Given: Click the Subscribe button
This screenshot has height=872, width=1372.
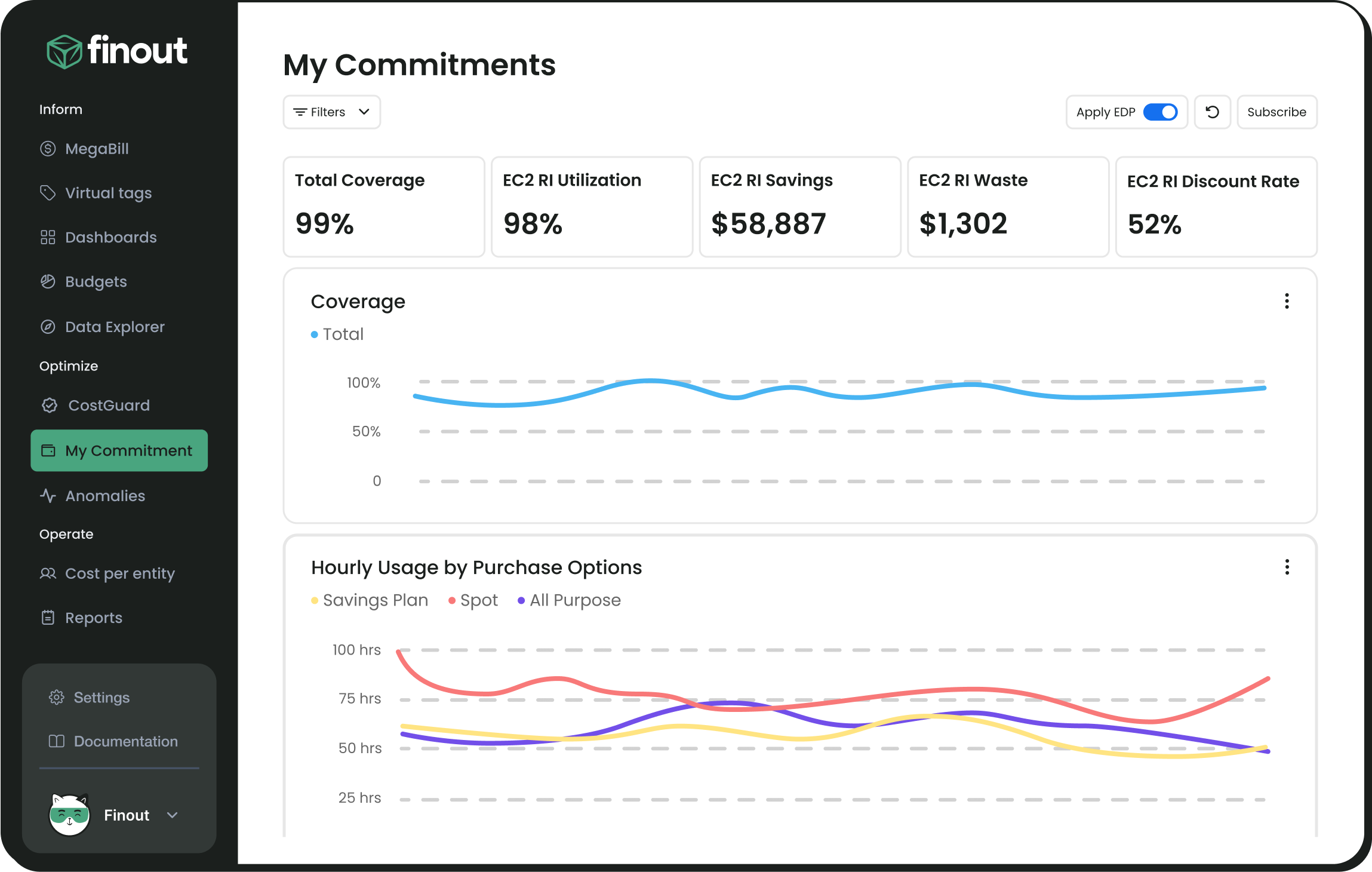Looking at the screenshot, I should coord(1277,112).
